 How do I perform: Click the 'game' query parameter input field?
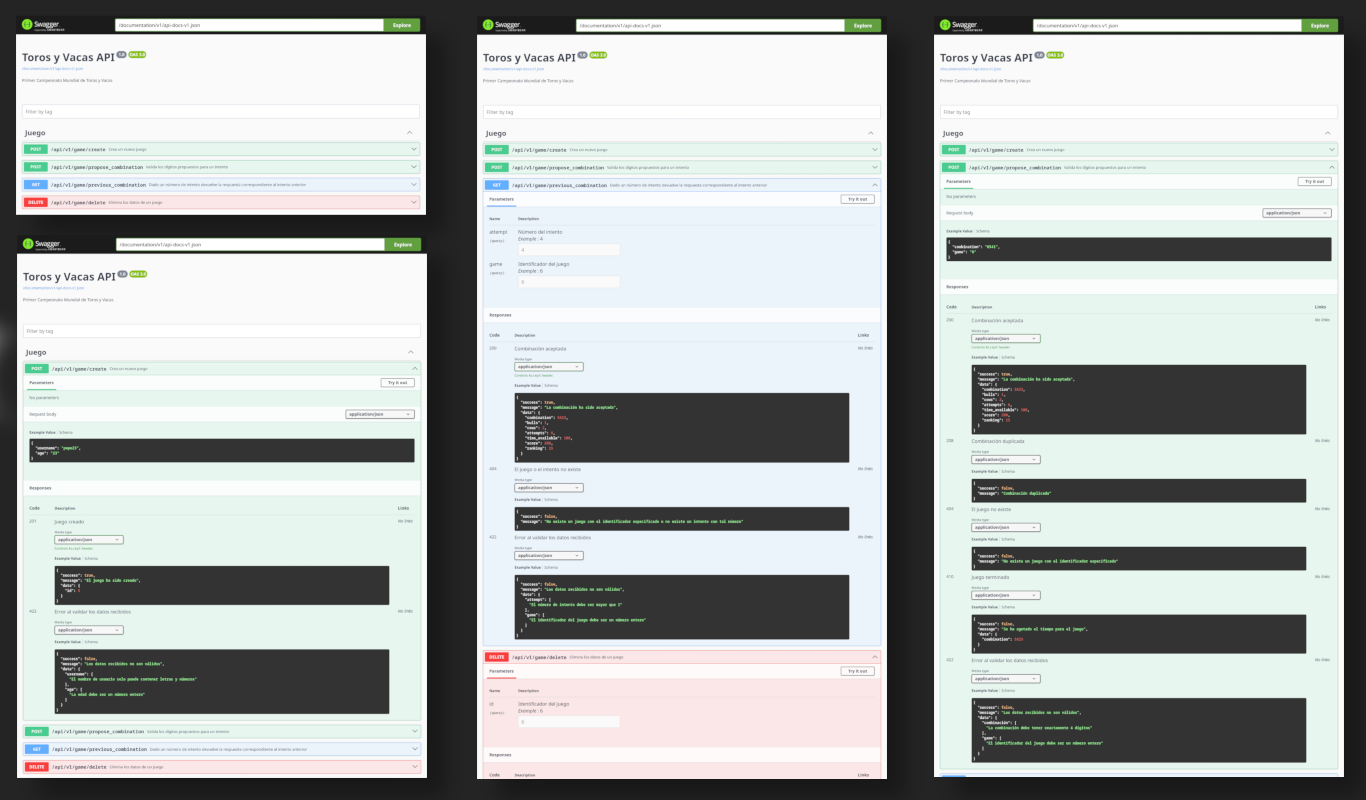(568, 282)
